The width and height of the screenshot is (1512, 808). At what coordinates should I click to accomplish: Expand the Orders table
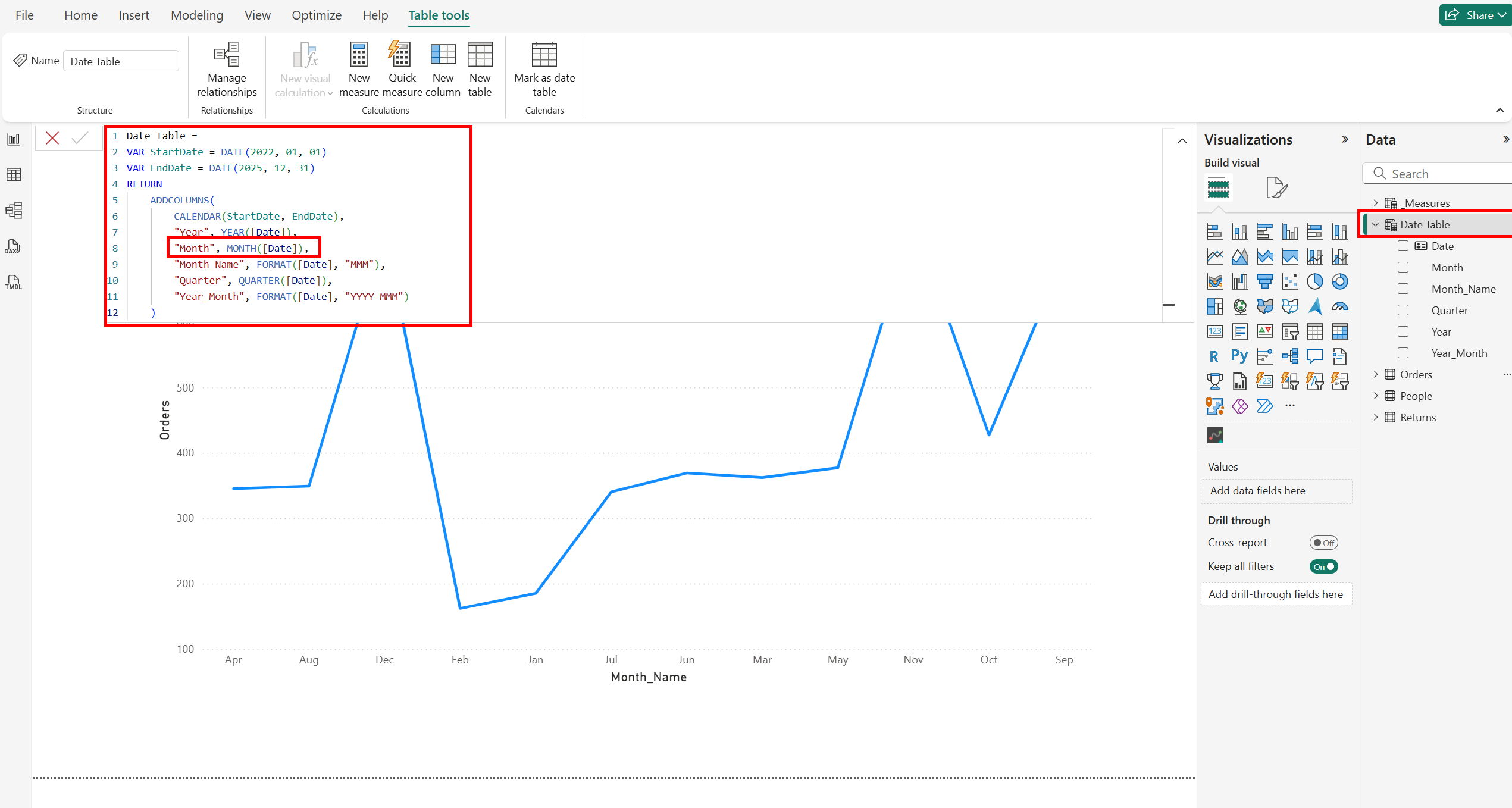[x=1376, y=374]
